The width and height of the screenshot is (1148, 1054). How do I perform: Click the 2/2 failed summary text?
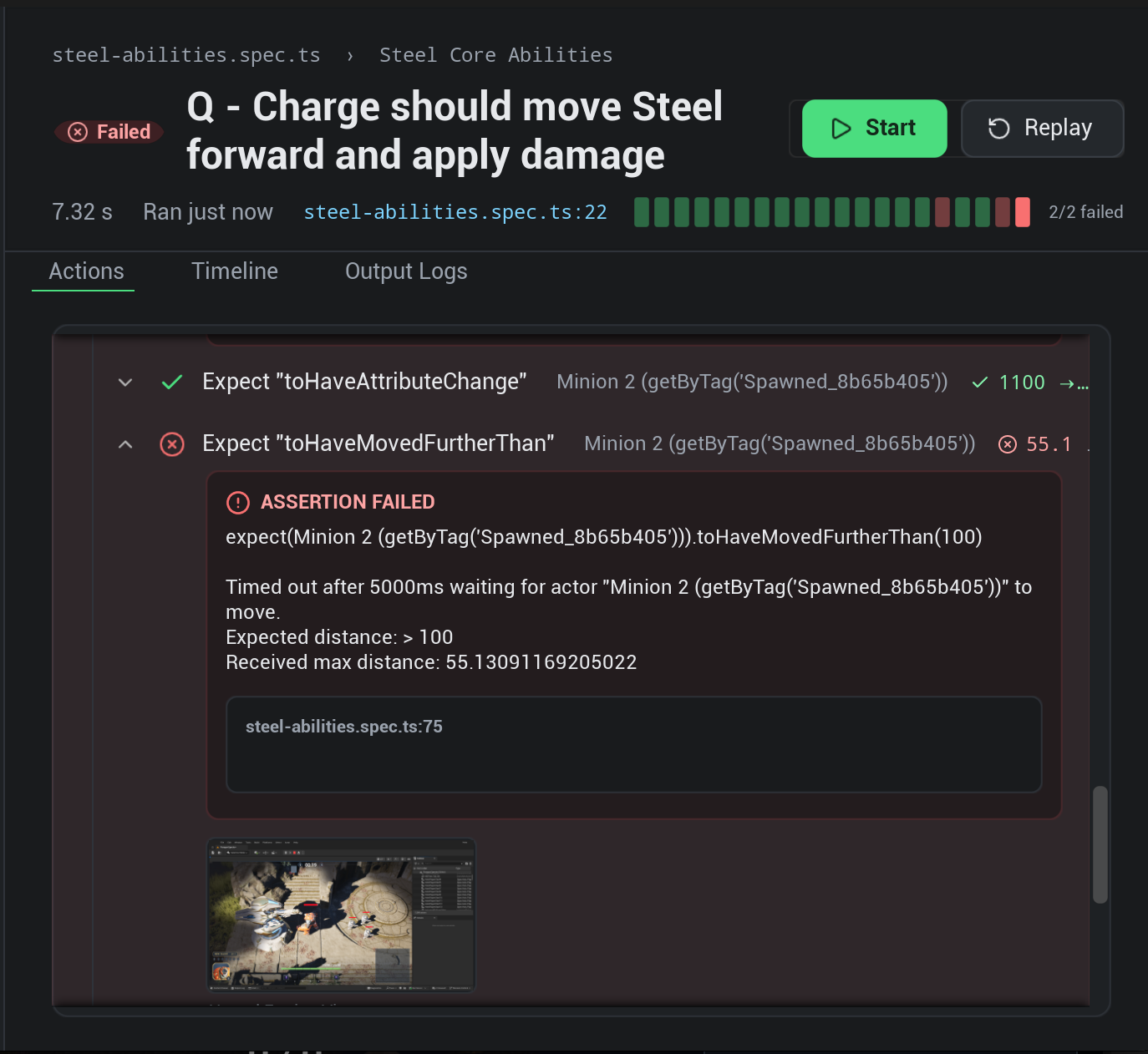pyautogui.click(x=1086, y=212)
